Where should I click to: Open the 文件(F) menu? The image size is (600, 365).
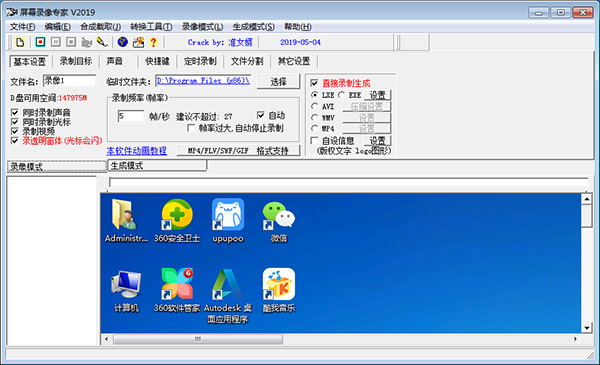tap(22, 27)
